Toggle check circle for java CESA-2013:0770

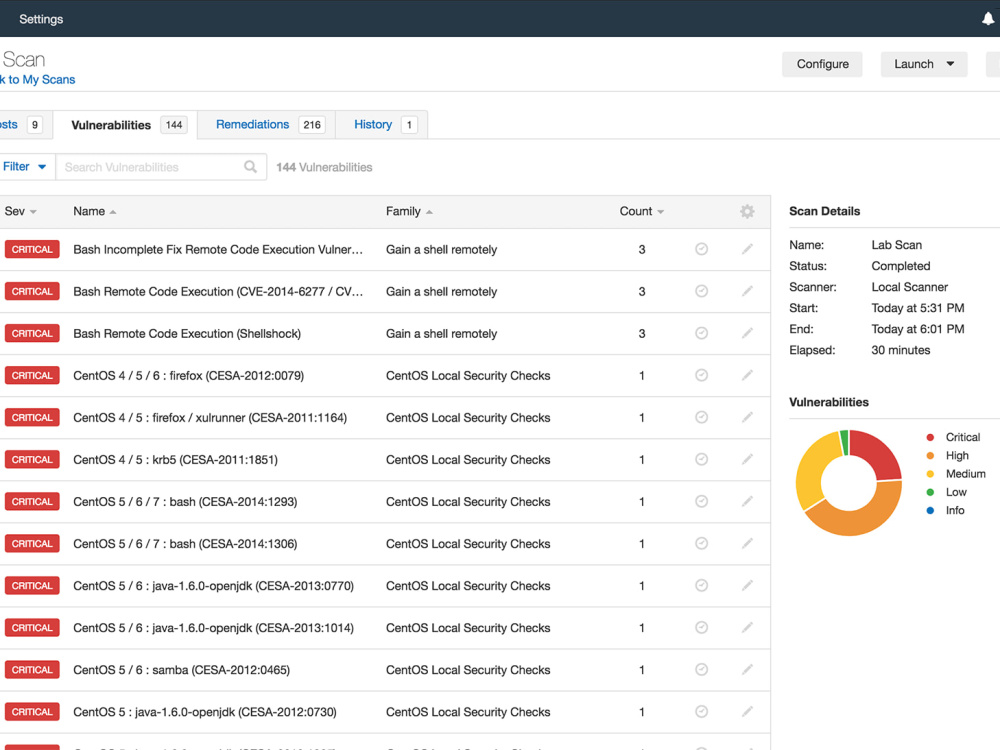(x=702, y=585)
